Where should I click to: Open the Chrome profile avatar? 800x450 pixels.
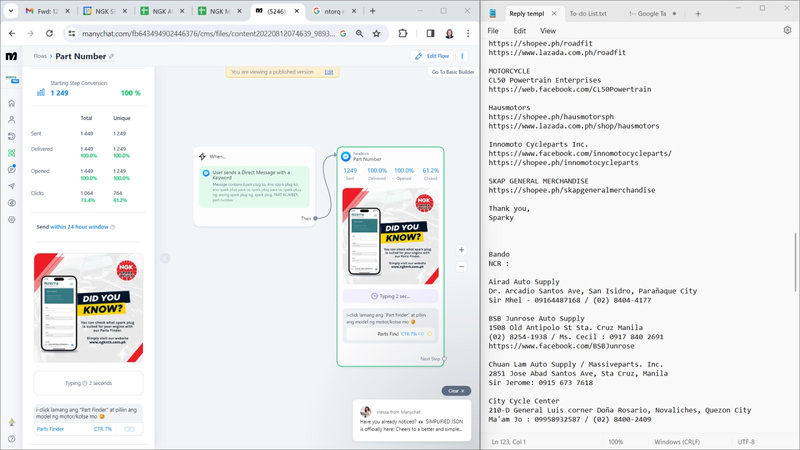tap(449, 33)
